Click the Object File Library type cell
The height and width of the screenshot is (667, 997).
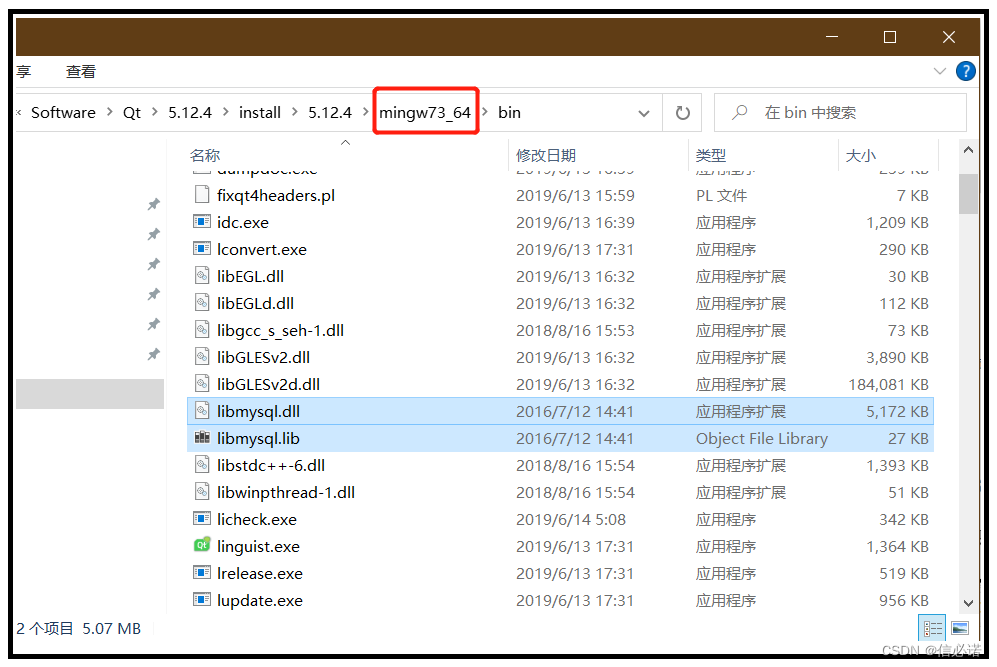click(762, 439)
